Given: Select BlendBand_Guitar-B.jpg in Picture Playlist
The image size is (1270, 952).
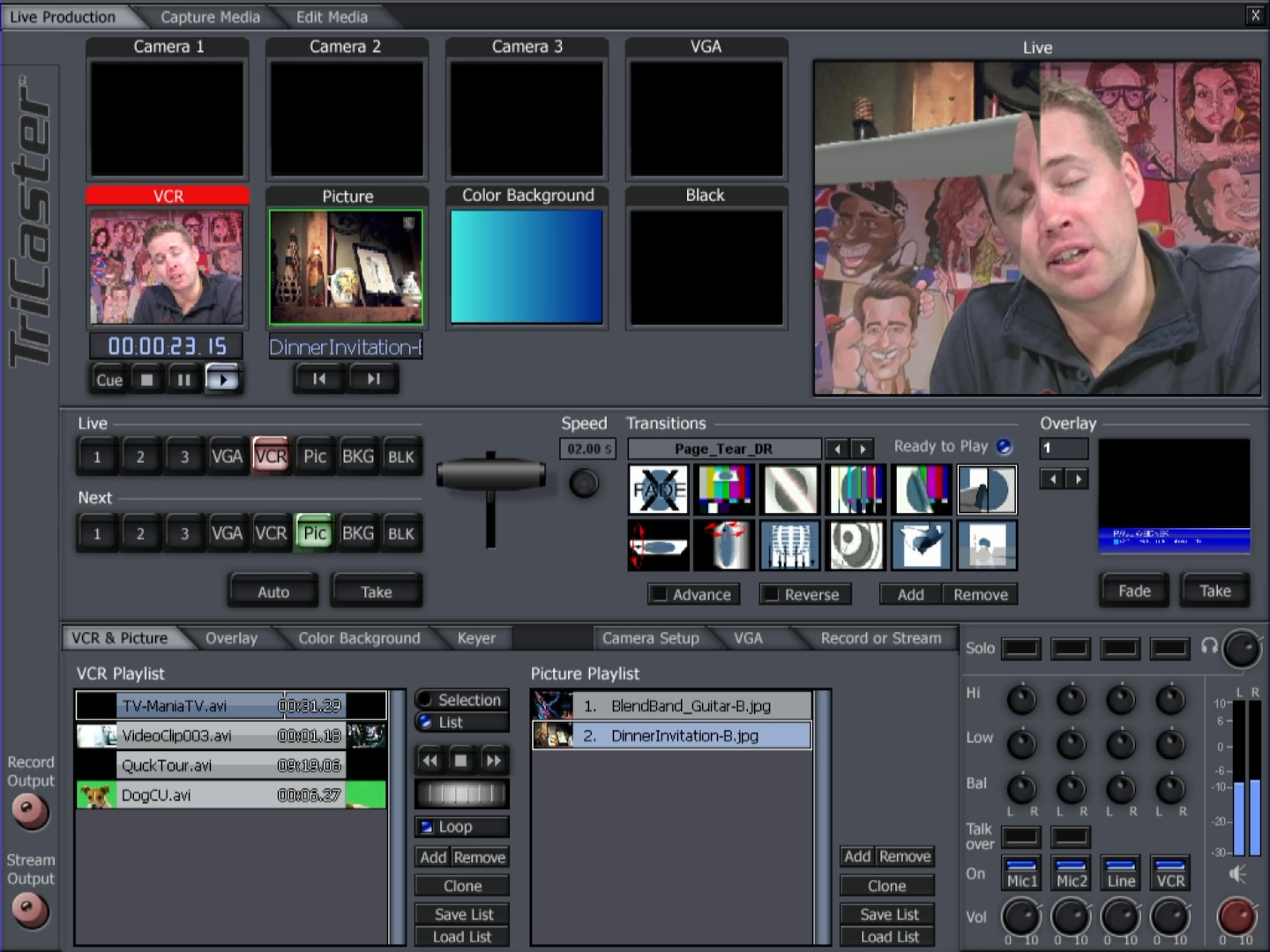Looking at the screenshot, I should [x=671, y=705].
